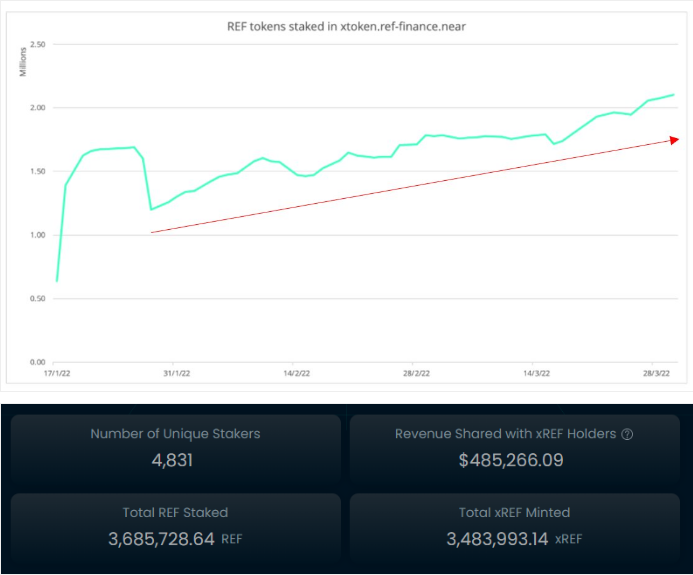
Task: Click the 'Millions' y-axis unit label
Action: (x=23, y=62)
